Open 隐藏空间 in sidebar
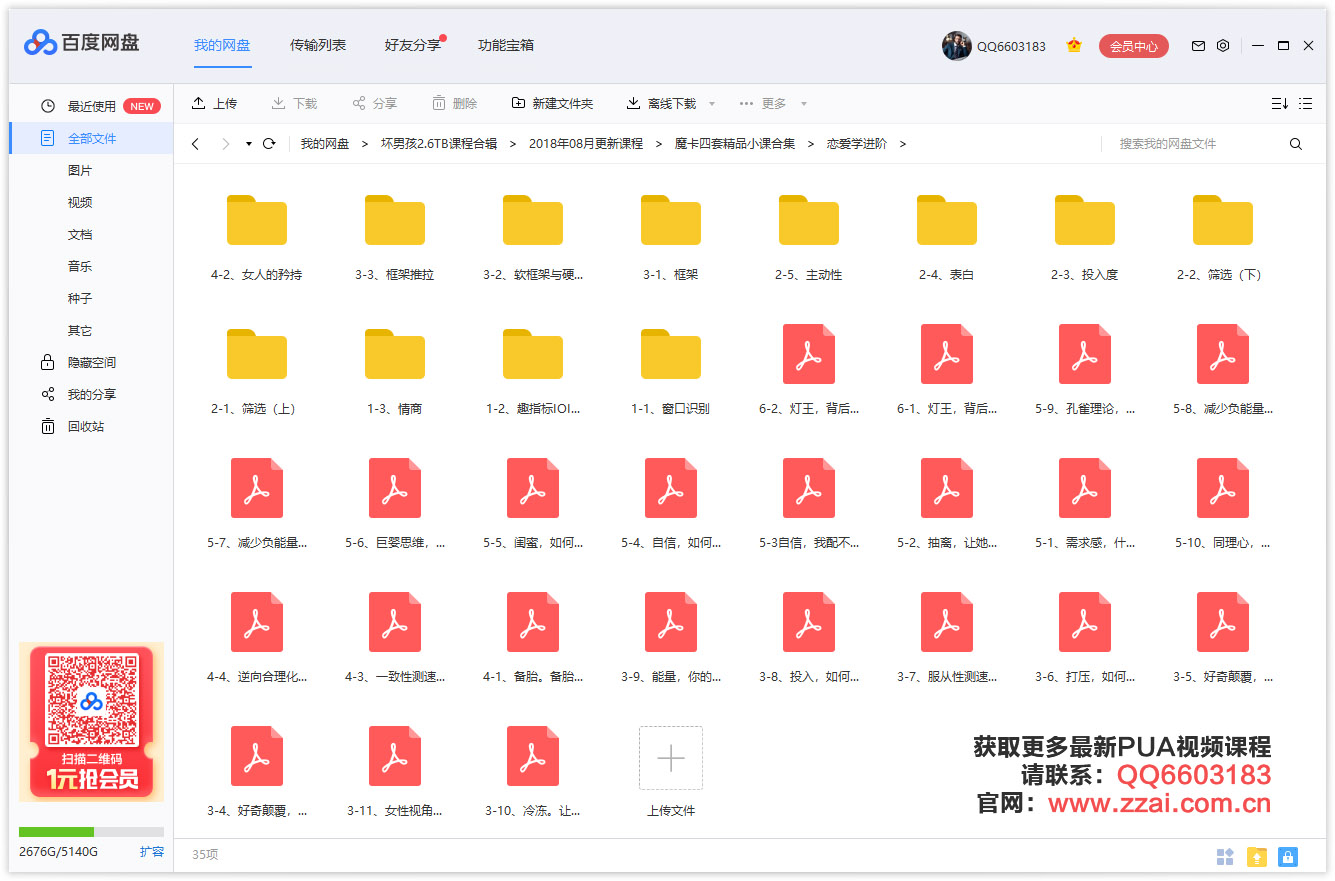The height and width of the screenshot is (881, 1335). click(x=91, y=362)
